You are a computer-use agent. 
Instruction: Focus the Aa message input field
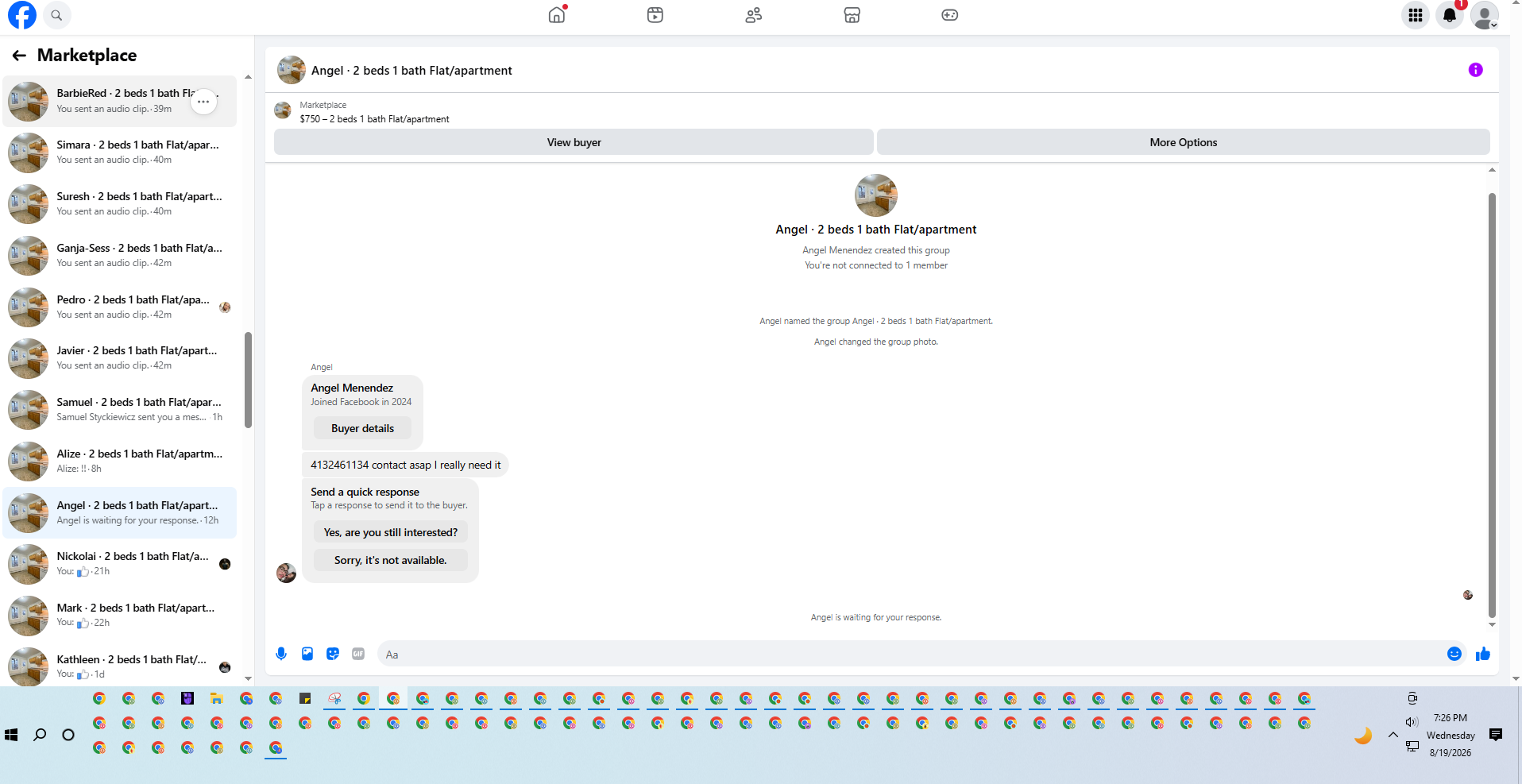point(910,654)
